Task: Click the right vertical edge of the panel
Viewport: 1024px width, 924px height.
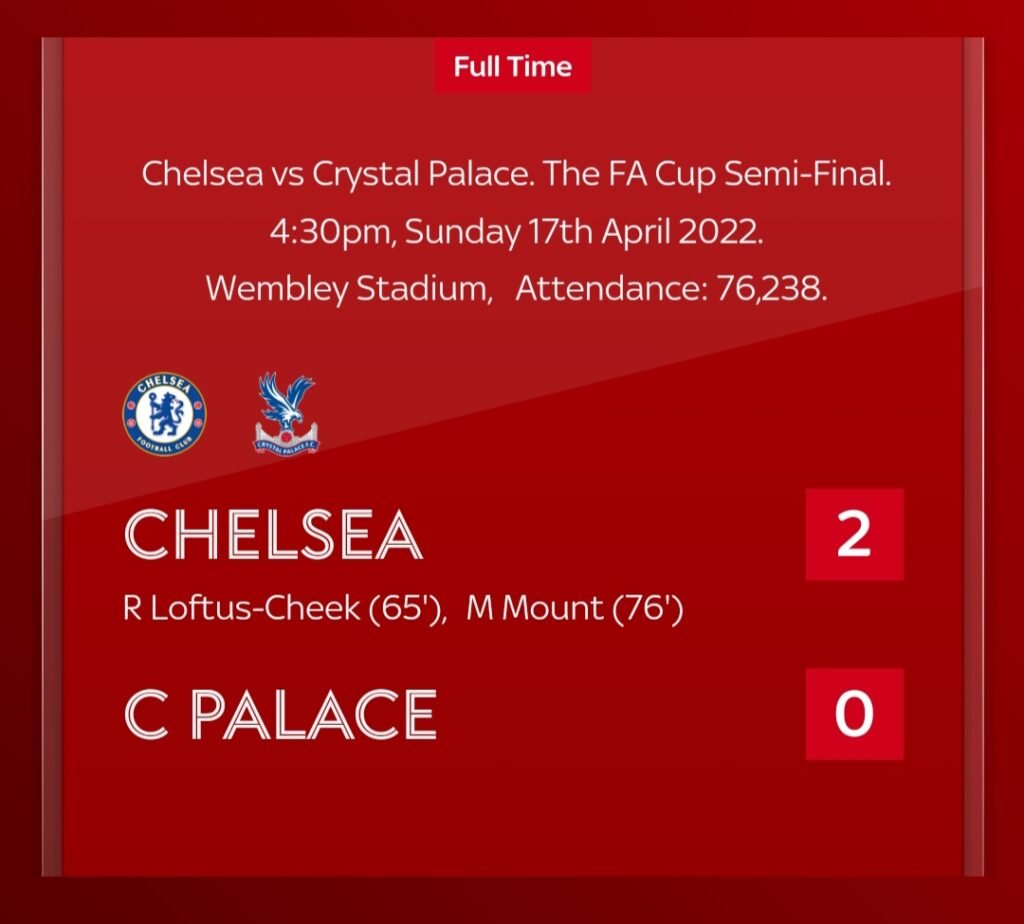Action: point(973,456)
